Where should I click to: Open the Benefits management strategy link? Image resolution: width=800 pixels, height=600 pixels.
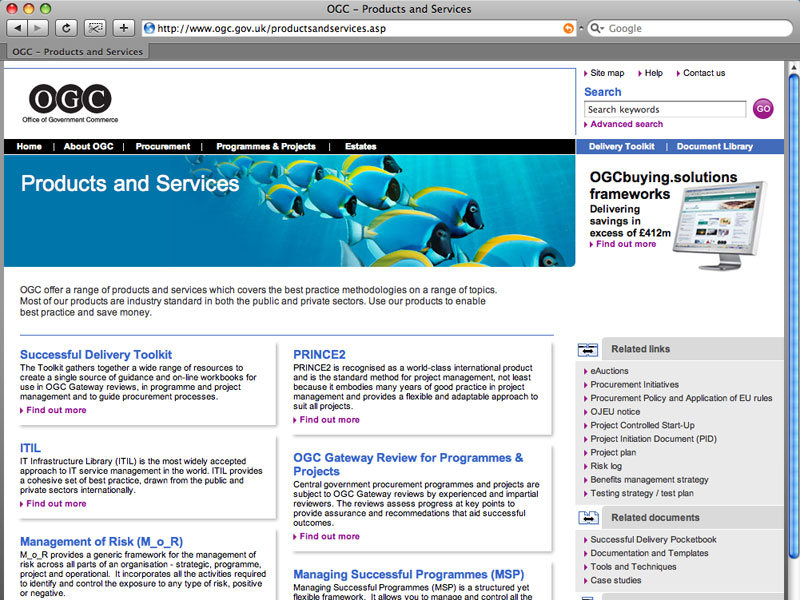coord(649,480)
